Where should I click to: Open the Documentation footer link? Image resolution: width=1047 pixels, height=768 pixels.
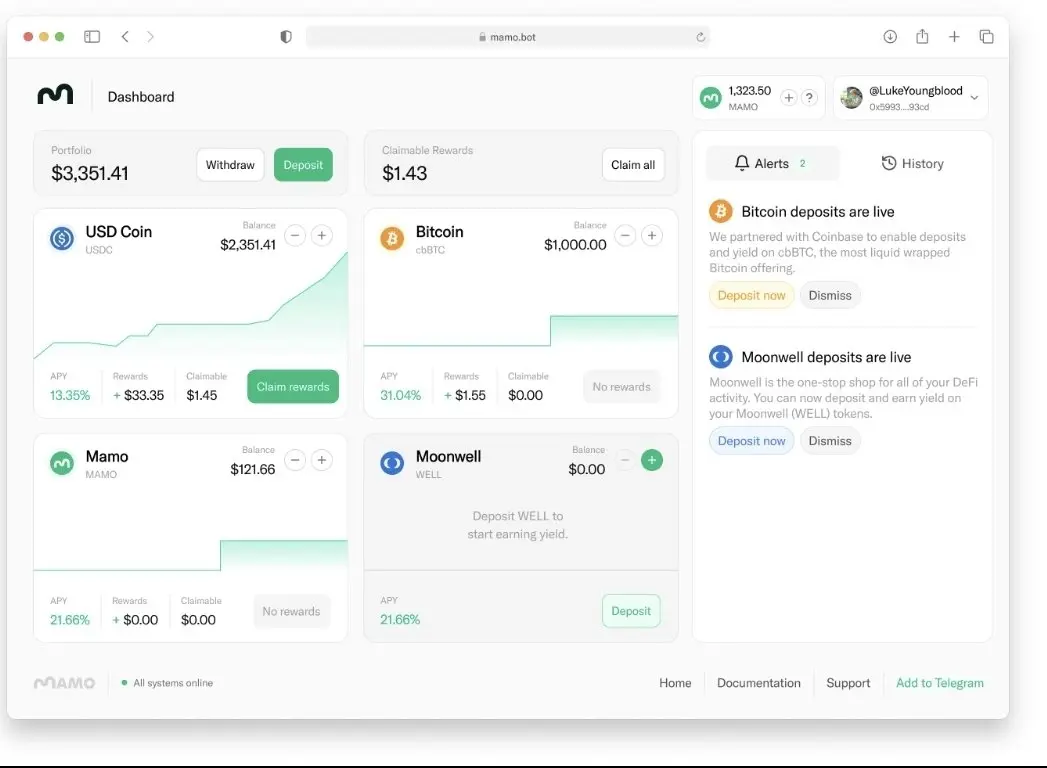pos(759,683)
